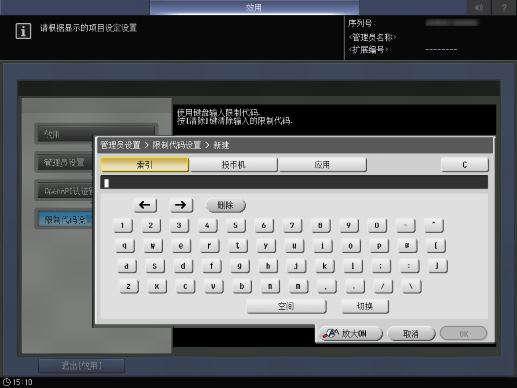
Task: Tap the 9 key on the keyboard
Action: coord(349,226)
